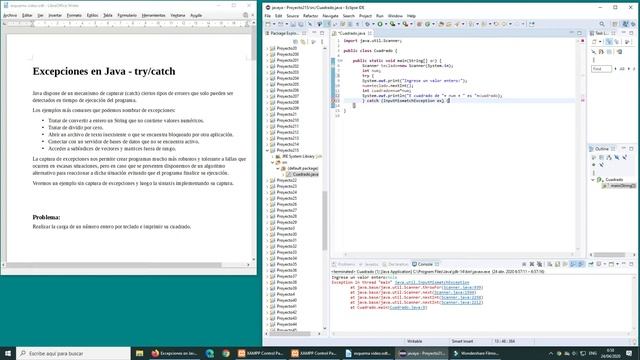Open File Explorer from the taskbar
This screenshot has width=640, height=360.
point(140,353)
